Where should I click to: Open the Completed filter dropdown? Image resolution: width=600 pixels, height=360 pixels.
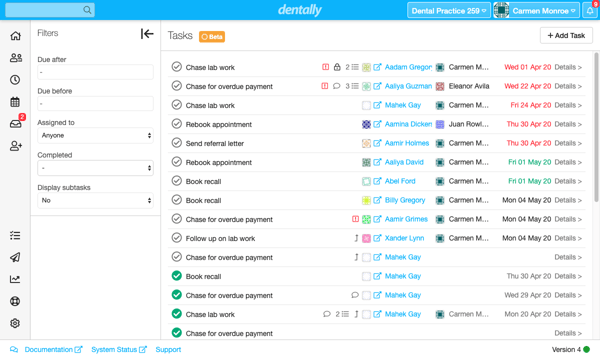coord(95,168)
